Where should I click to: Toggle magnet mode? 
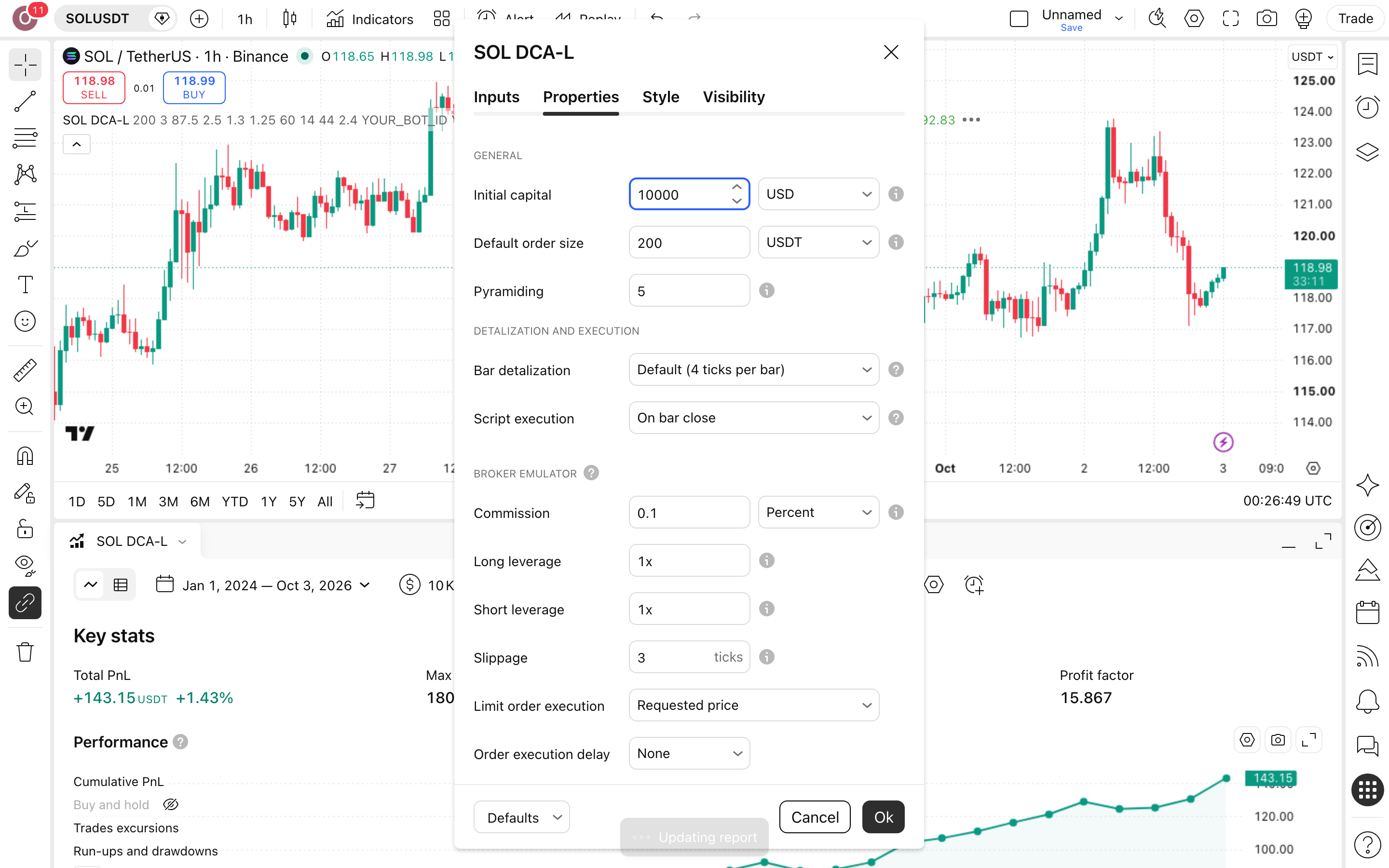pyautogui.click(x=25, y=456)
